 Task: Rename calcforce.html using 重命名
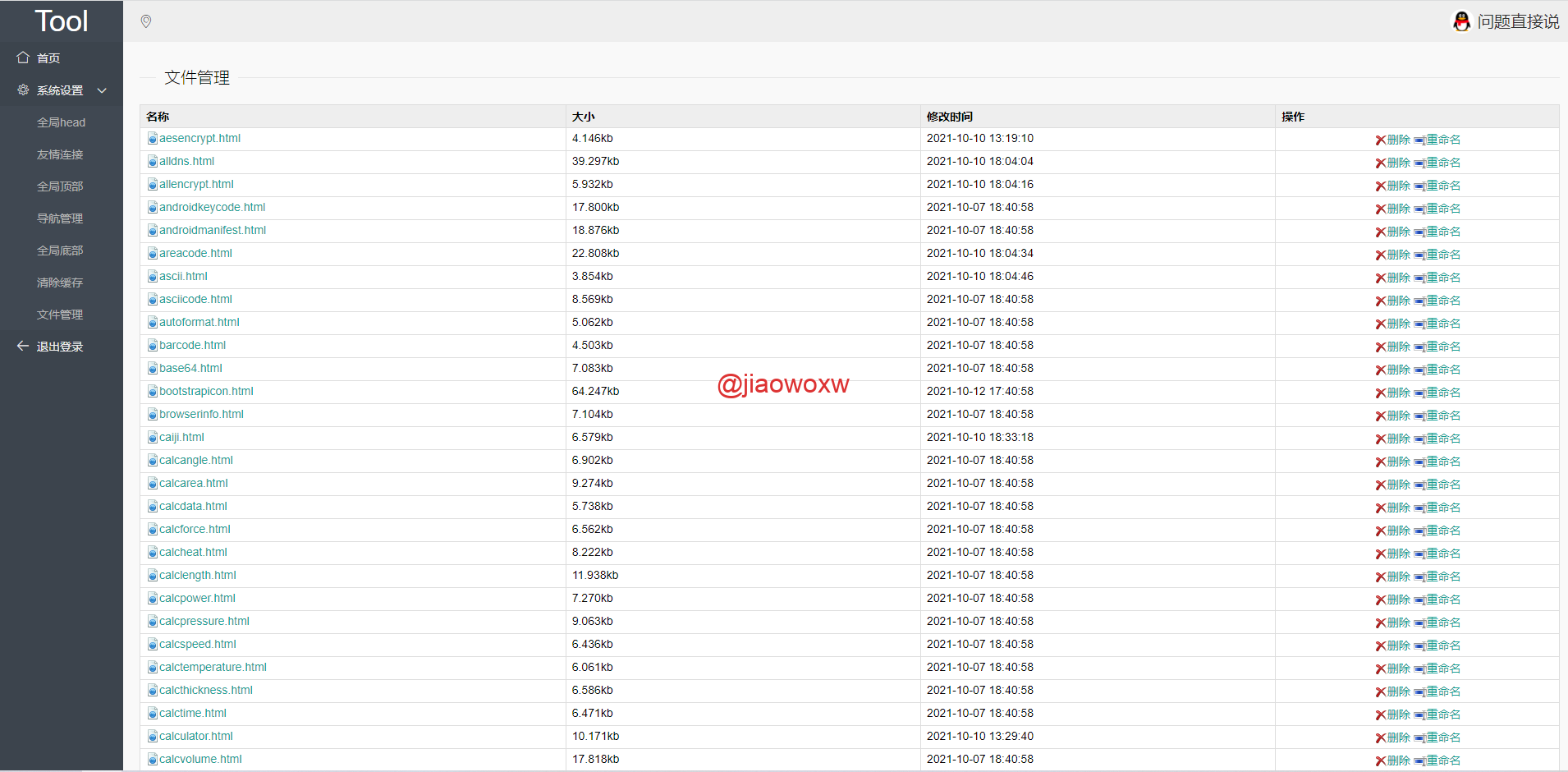(x=1437, y=531)
